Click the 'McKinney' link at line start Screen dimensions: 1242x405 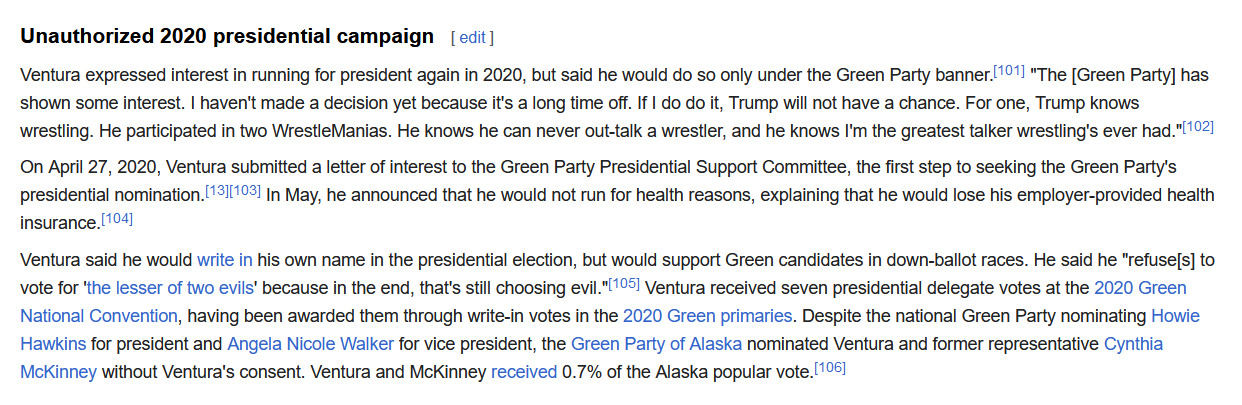58,372
